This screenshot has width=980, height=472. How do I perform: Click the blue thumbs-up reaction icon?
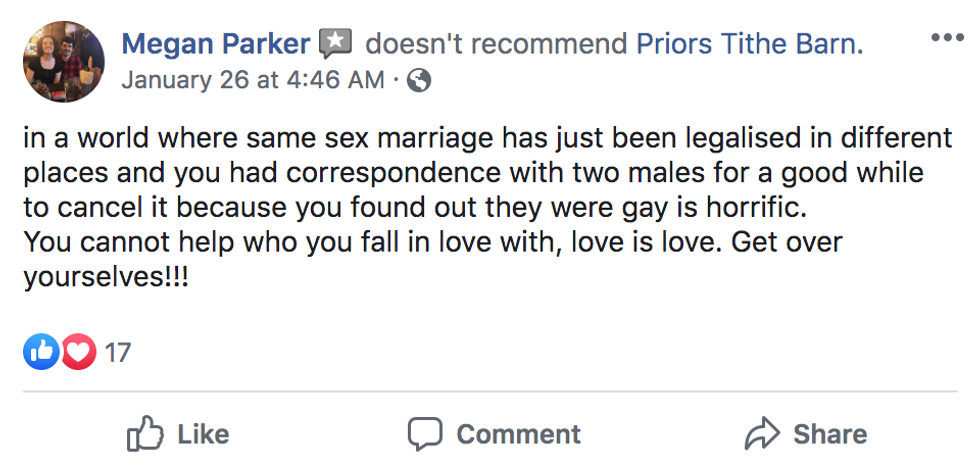coord(42,351)
